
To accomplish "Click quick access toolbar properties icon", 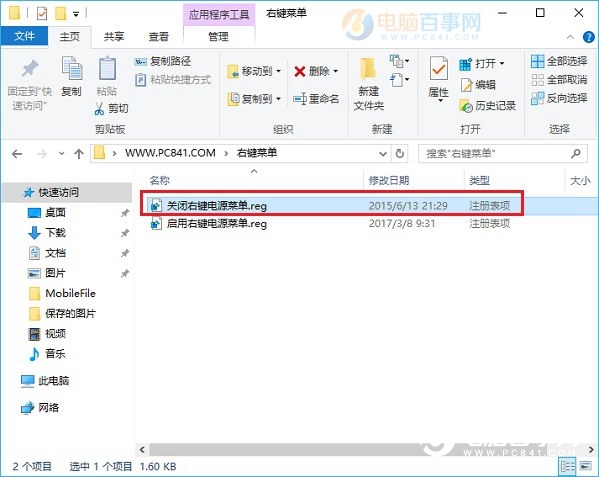I will pyautogui.click(x=42, y=14).
